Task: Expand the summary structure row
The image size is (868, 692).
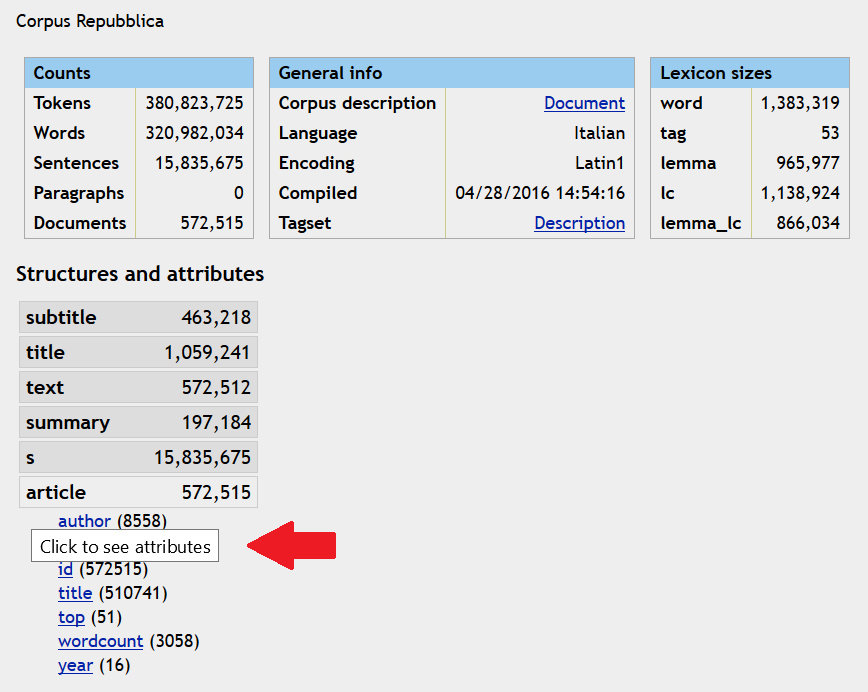Action: coord(138,422)
